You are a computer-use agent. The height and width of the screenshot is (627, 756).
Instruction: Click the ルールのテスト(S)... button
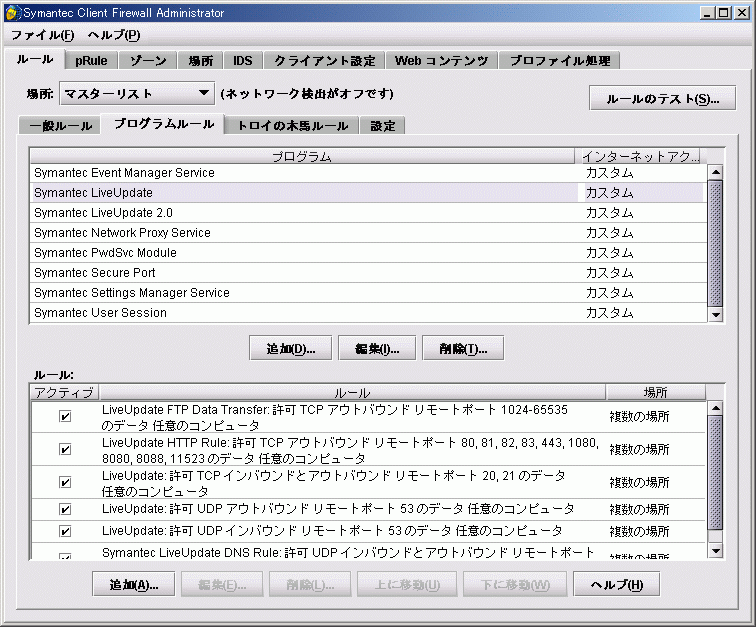662,98
